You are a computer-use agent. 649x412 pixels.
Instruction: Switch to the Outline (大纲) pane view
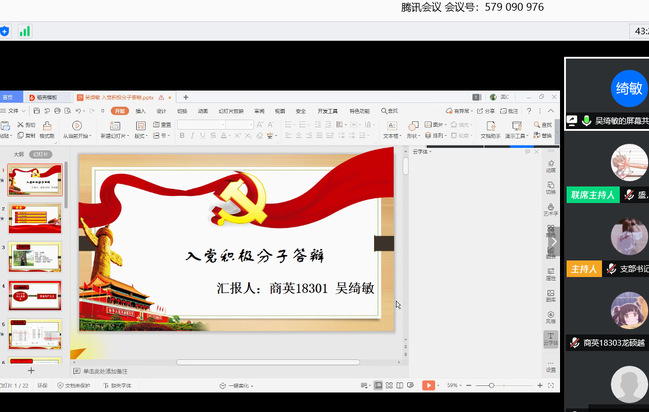coord(18,155)
